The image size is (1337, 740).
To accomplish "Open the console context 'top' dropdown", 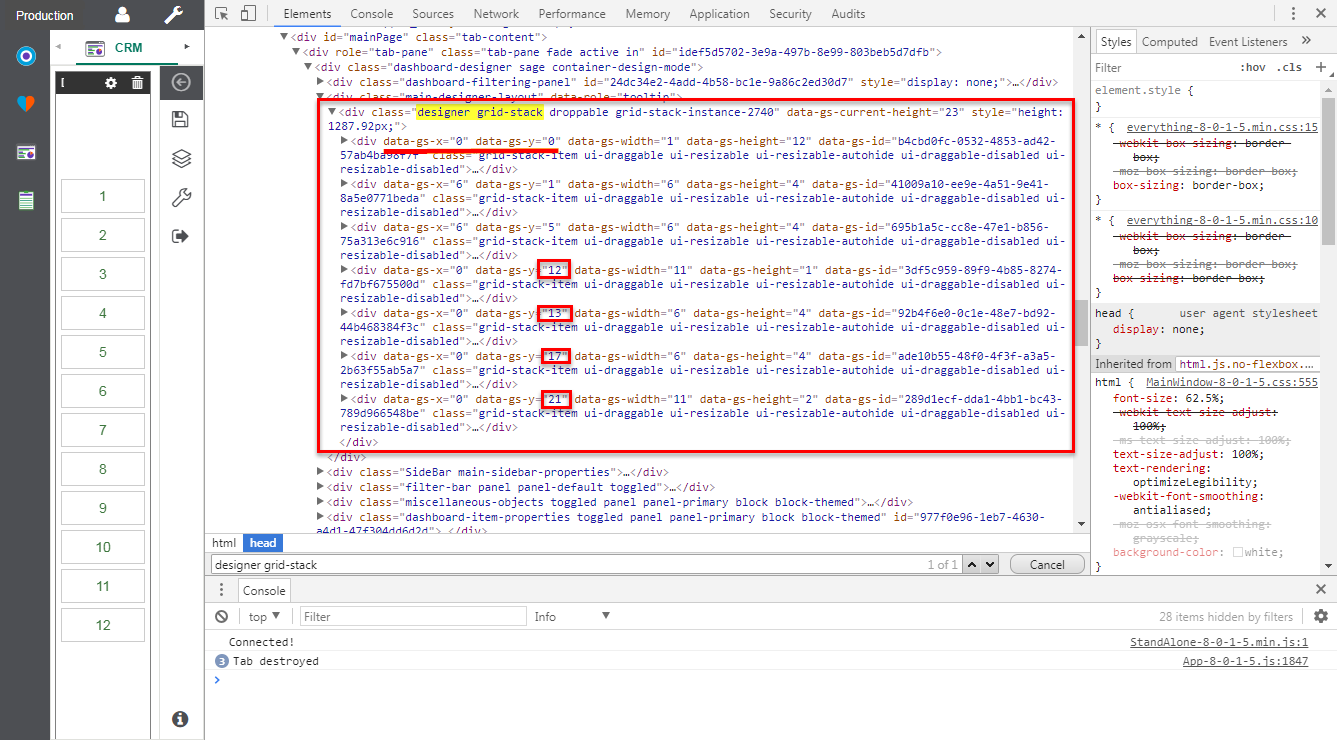I will point(264,617).
